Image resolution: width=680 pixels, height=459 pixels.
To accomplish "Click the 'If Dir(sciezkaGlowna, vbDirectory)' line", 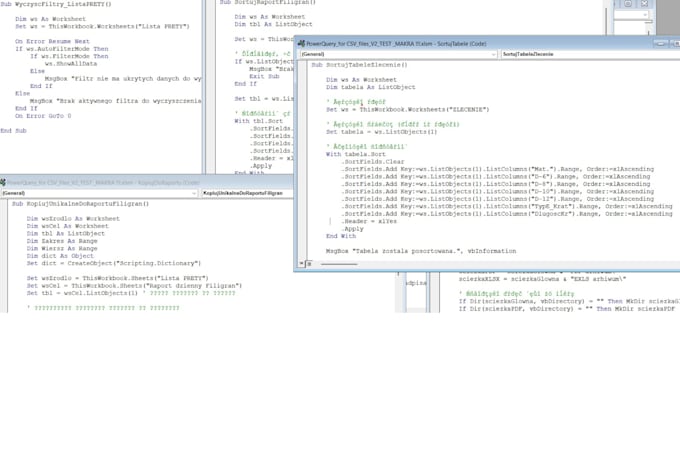I will point(569,301).
